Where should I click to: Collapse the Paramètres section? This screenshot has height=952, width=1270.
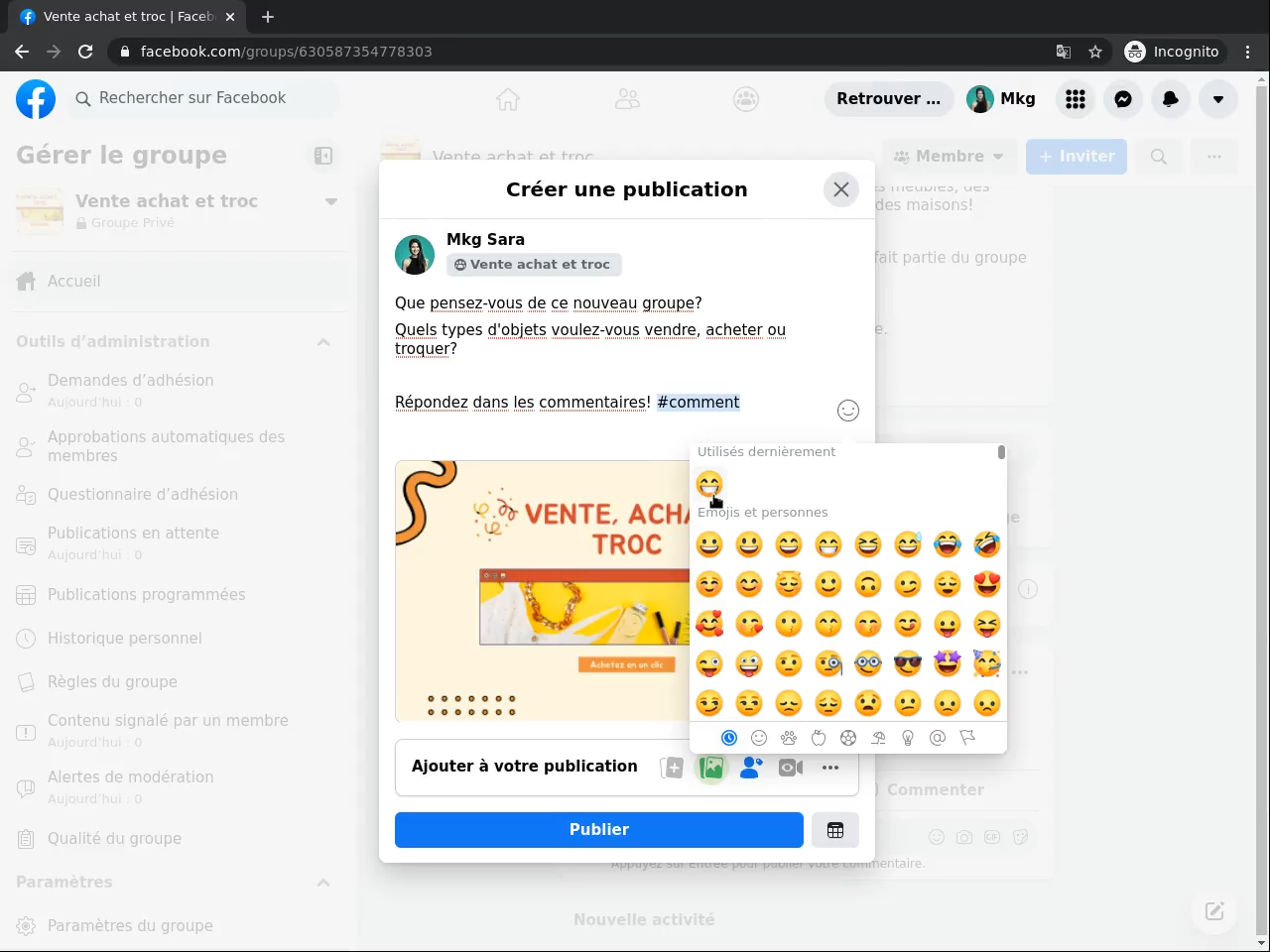pyautogui.click(x=323, y=883)
